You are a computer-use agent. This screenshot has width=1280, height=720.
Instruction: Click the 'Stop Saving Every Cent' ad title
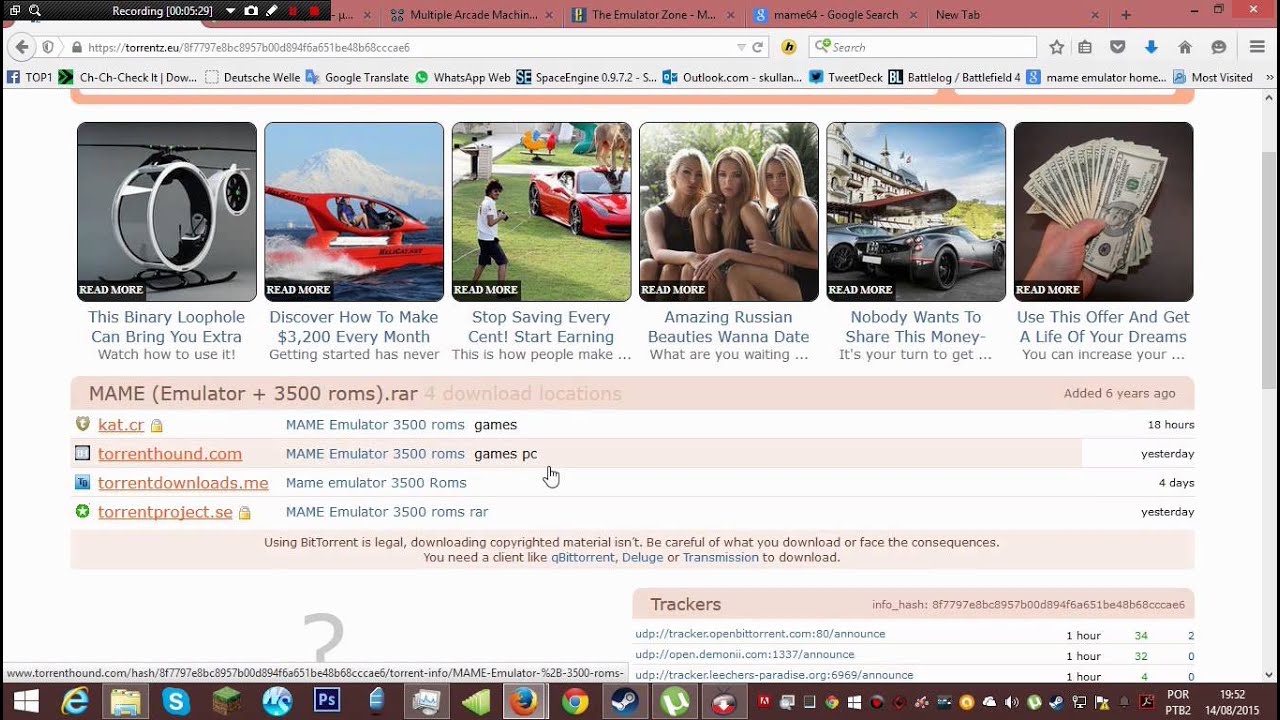tap(541, 327)
